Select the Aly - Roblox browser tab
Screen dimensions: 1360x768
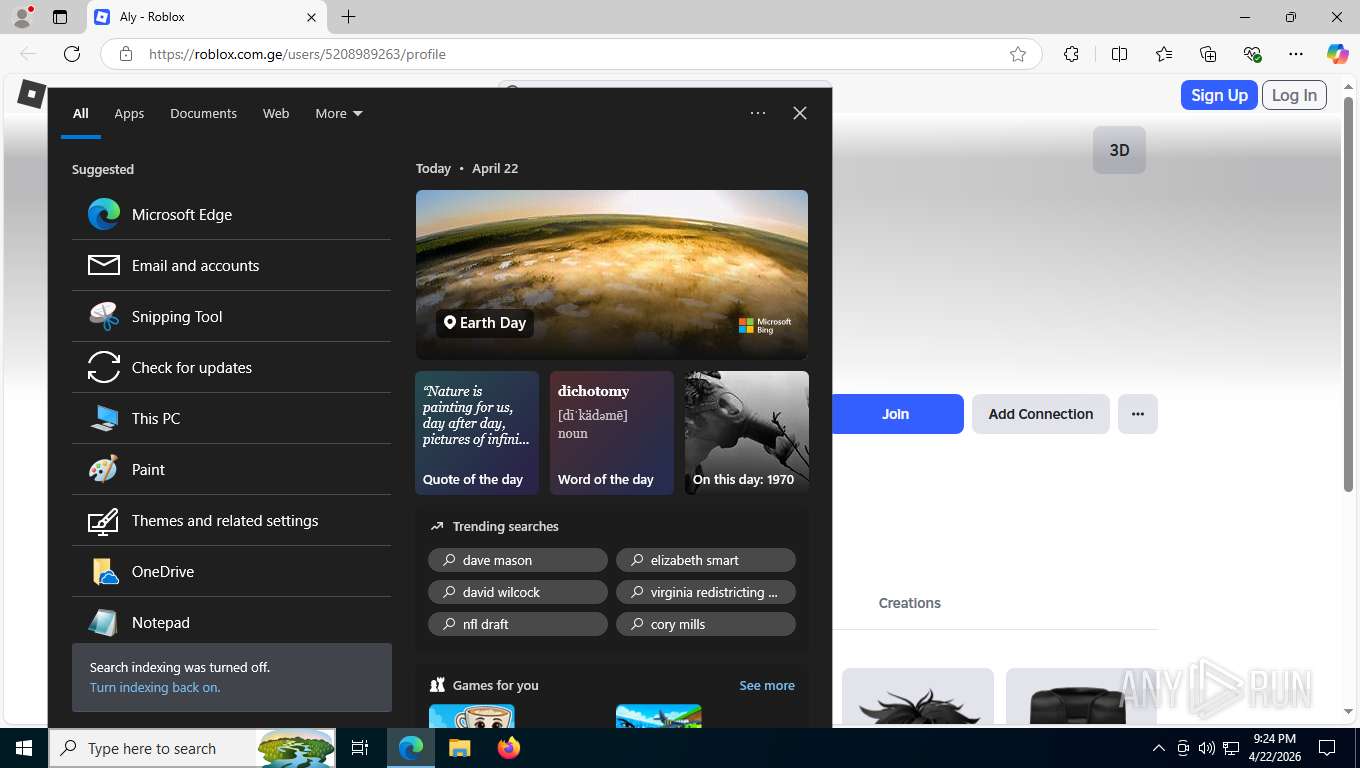tap(206, 17)
